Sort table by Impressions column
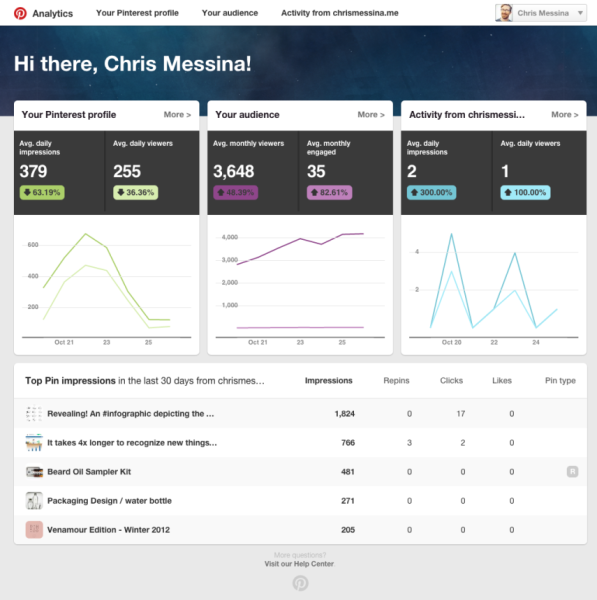The height and width of the screenshot is (600, 597). coord(328,380)
